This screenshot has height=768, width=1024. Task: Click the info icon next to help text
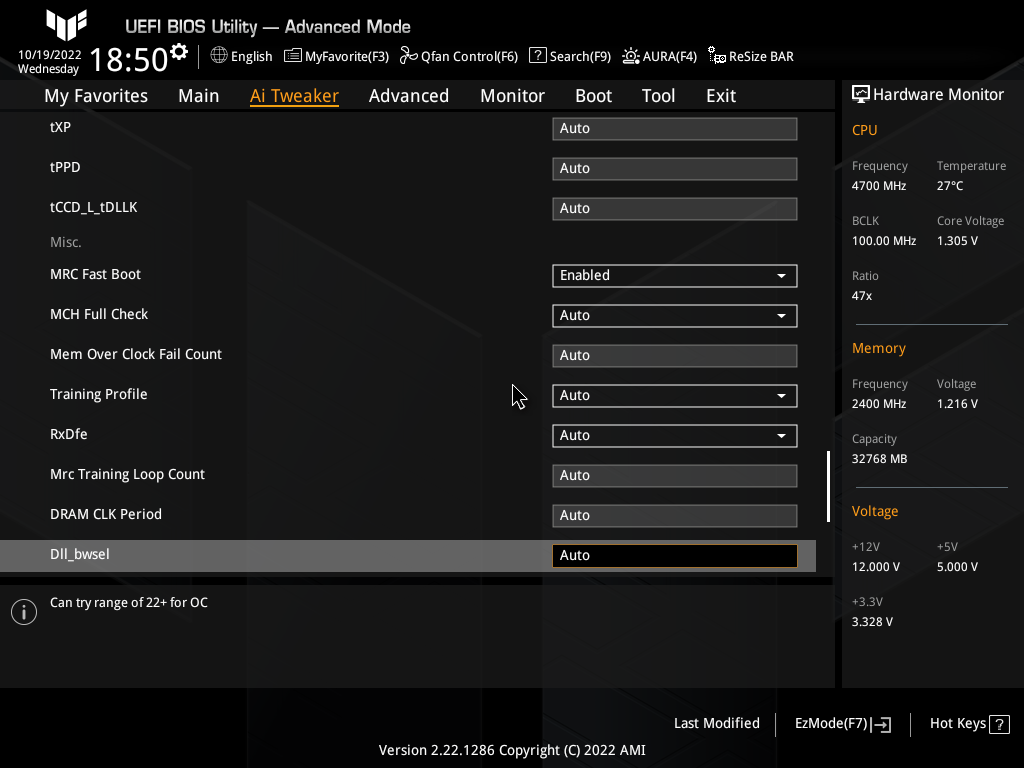coord(23,611)
